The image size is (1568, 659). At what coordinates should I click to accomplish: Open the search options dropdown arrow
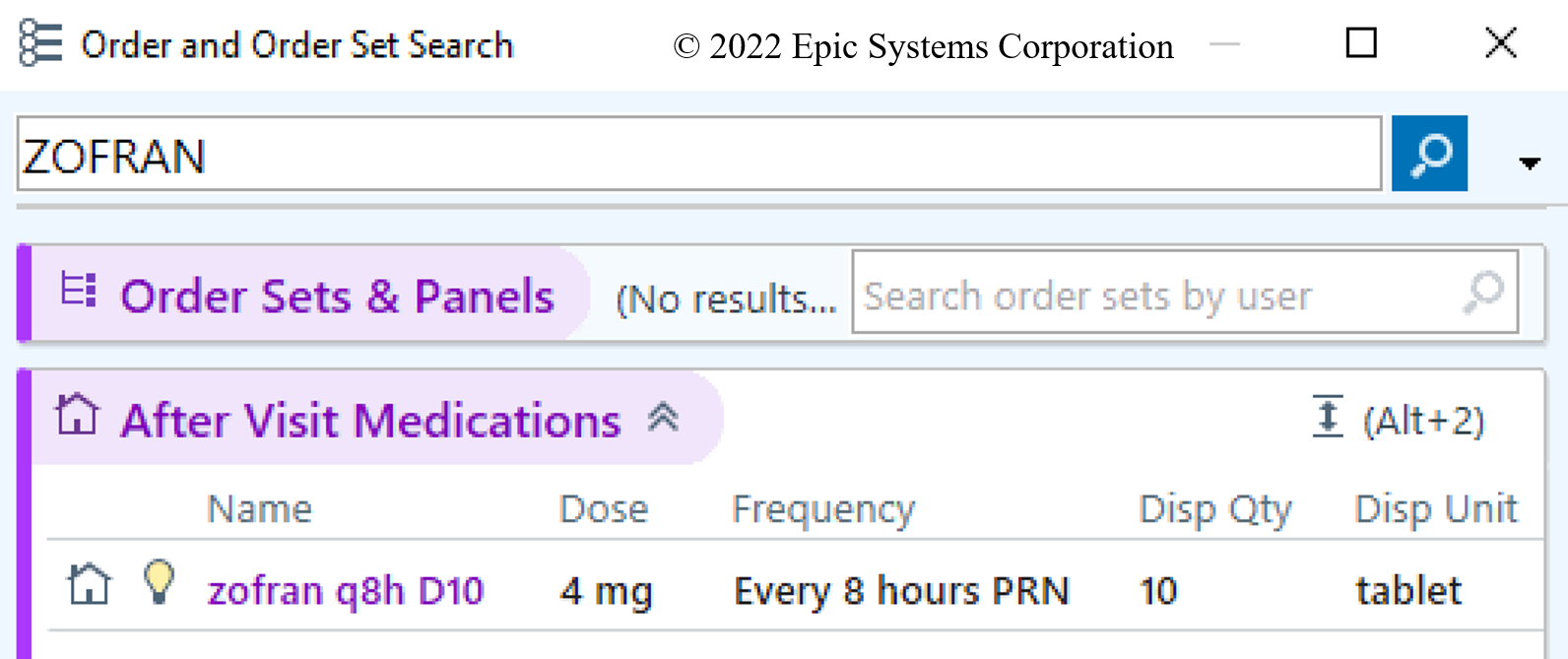click(x=1529, y=163)
